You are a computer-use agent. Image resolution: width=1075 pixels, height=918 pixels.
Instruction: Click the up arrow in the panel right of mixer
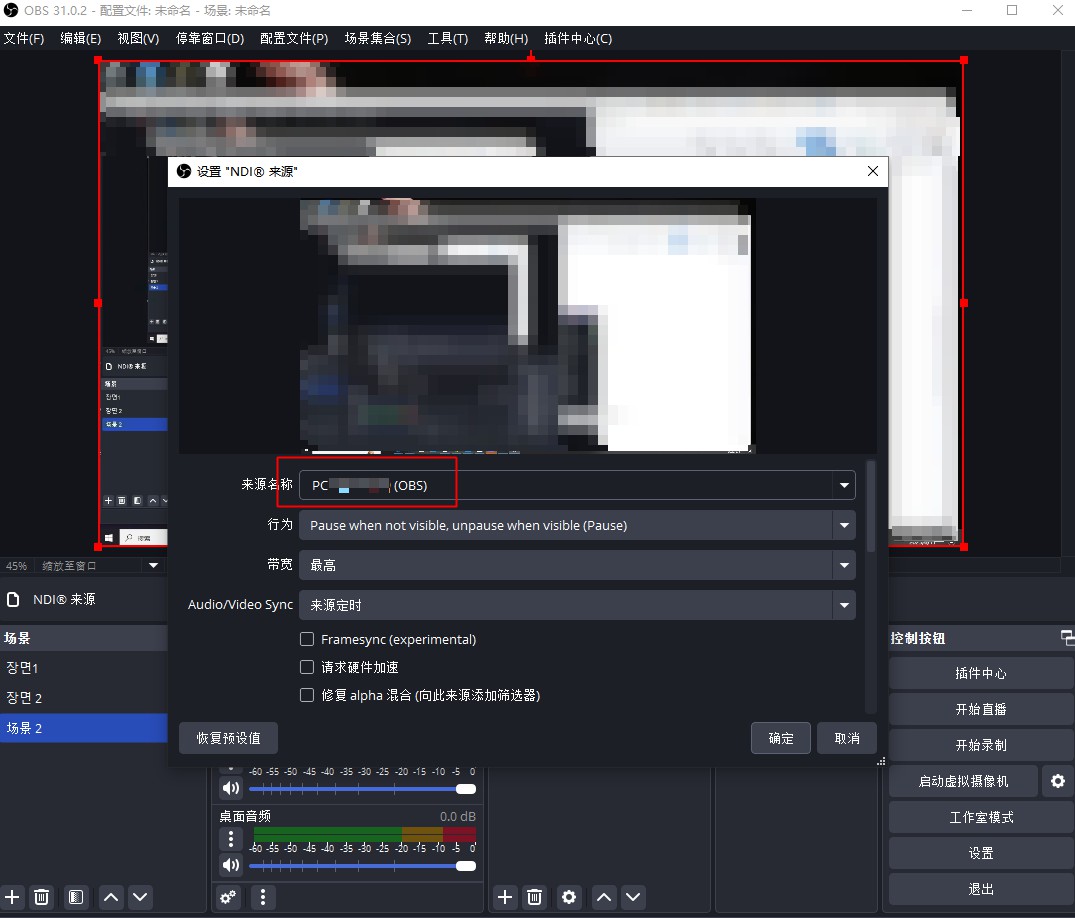click(603, 896)
